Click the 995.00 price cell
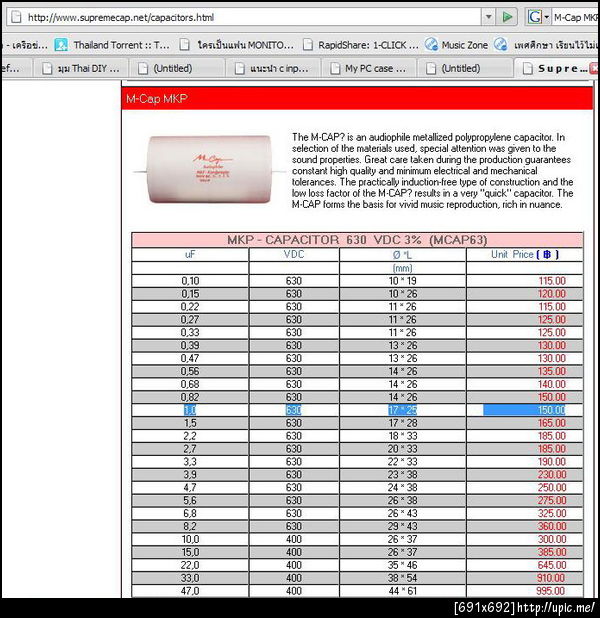 [525, 591]
